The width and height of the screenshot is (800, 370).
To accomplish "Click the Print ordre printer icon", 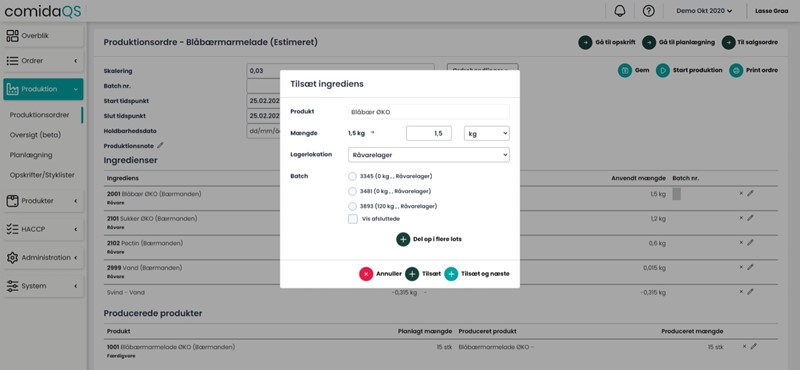I will click(736, 70).
